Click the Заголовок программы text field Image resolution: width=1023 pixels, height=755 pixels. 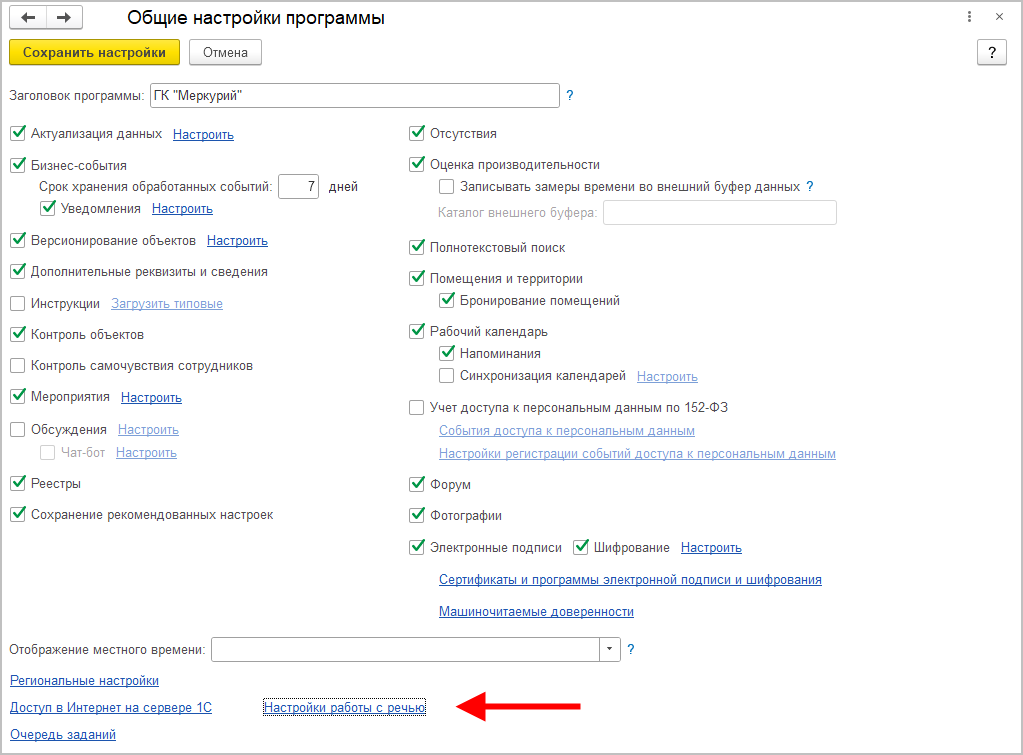(x=354, y=96)
